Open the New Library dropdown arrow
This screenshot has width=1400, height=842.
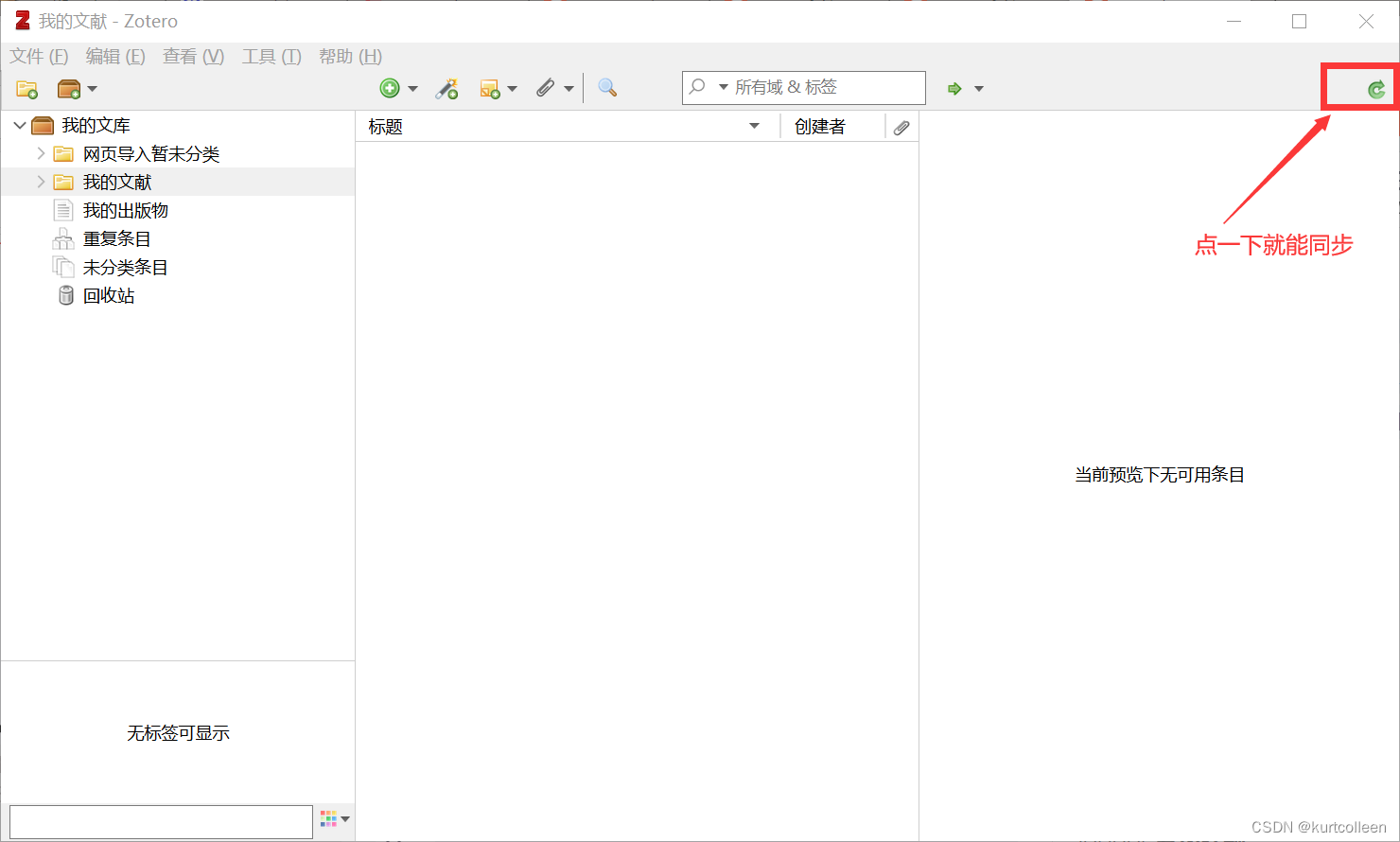click(x=92, y=89)
